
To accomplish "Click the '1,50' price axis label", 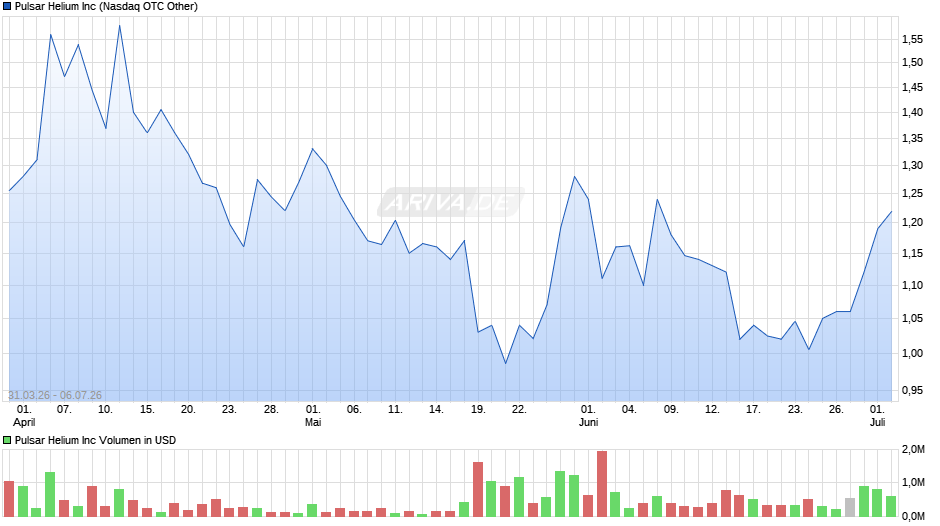I will 912,62.
